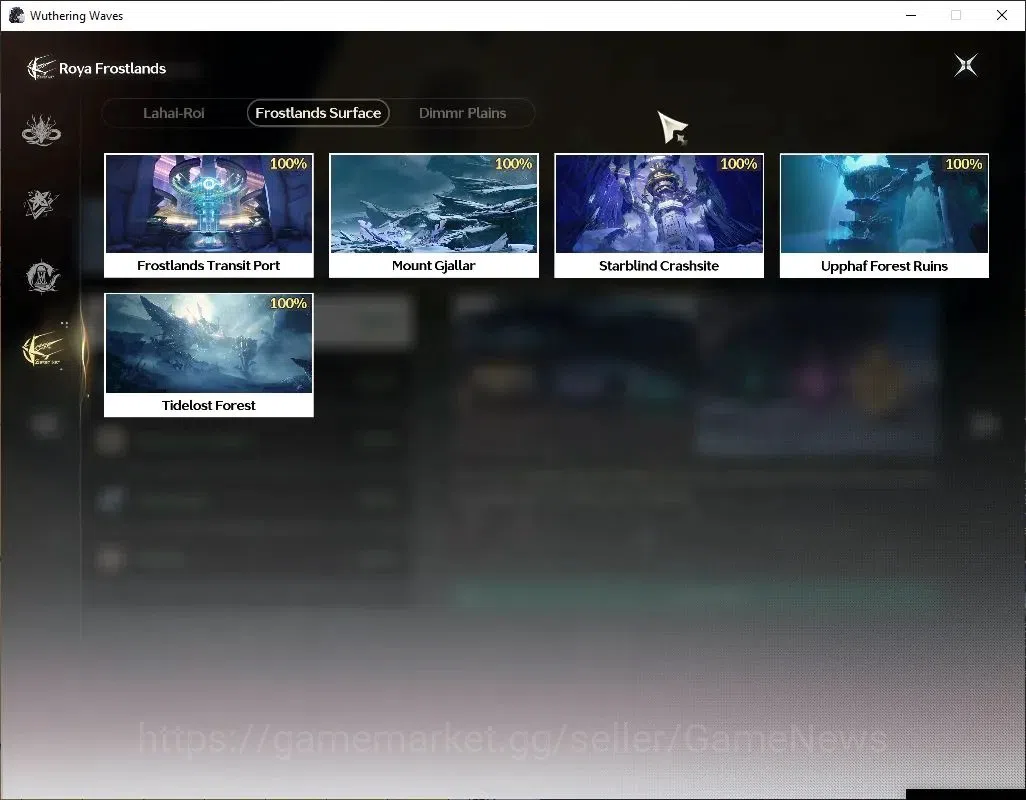This screenshot has width=1026, height=800.
Task: Click the Tidelost Forest label
Action: tap(209, 405)
